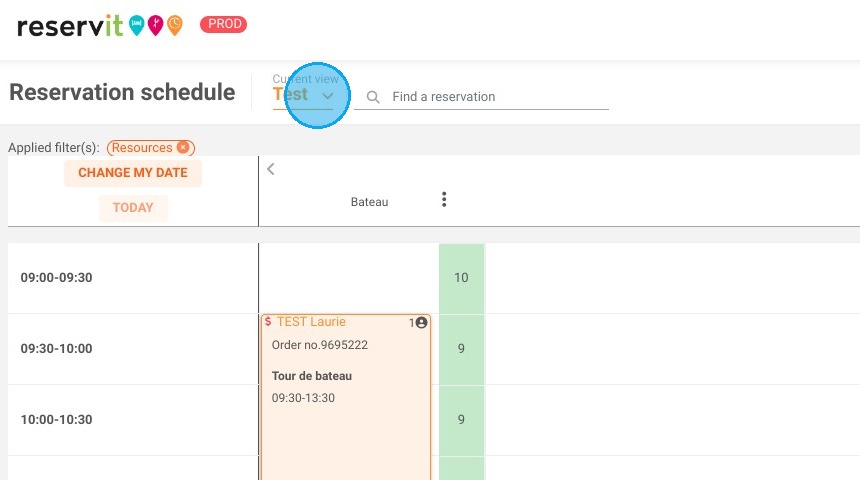Click the teal hotel pin icon
This screenshot has width=860, height=480.
pyautogui.click(x=137, y=25)
